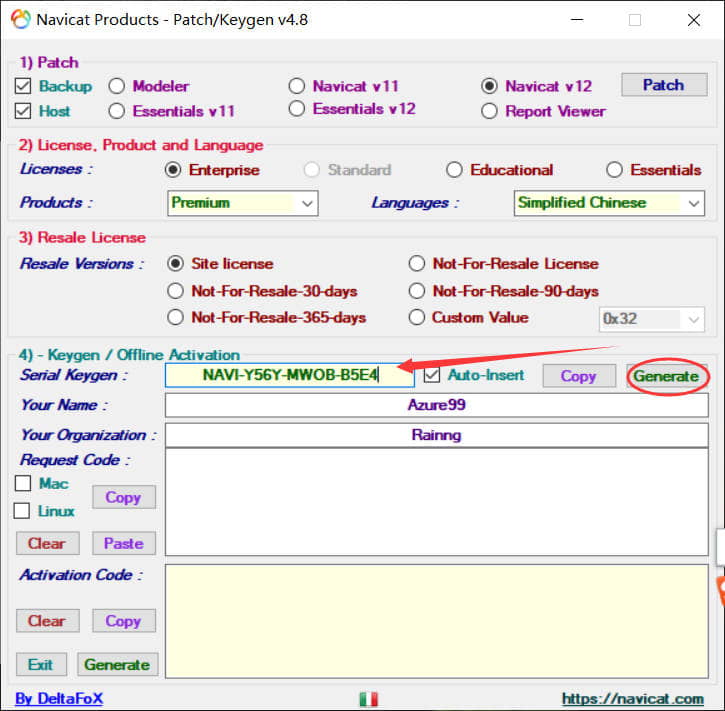Click the Your Name field containing Azure99
Viewport: 725px width, 711px height.
click(436, 405)
